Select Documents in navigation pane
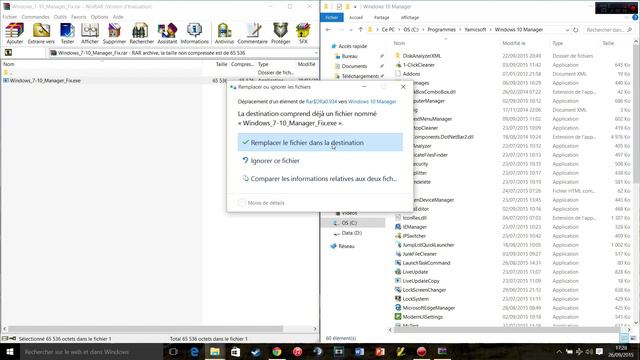The height and width of the screenshot is (360, 640). pyautogui.click(x=354, y=66)
